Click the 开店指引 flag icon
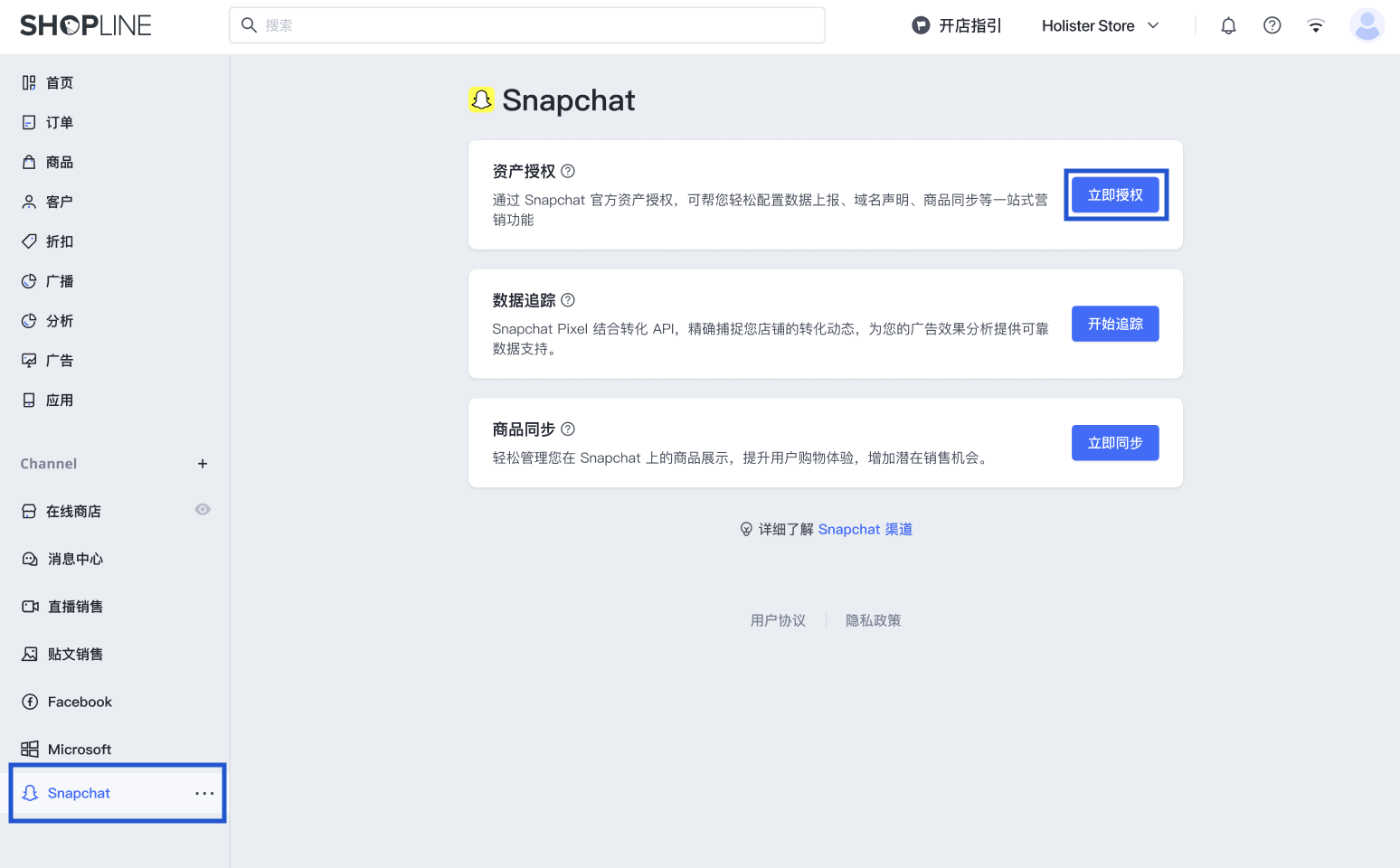1400x868 pixels. click(921, 25)
